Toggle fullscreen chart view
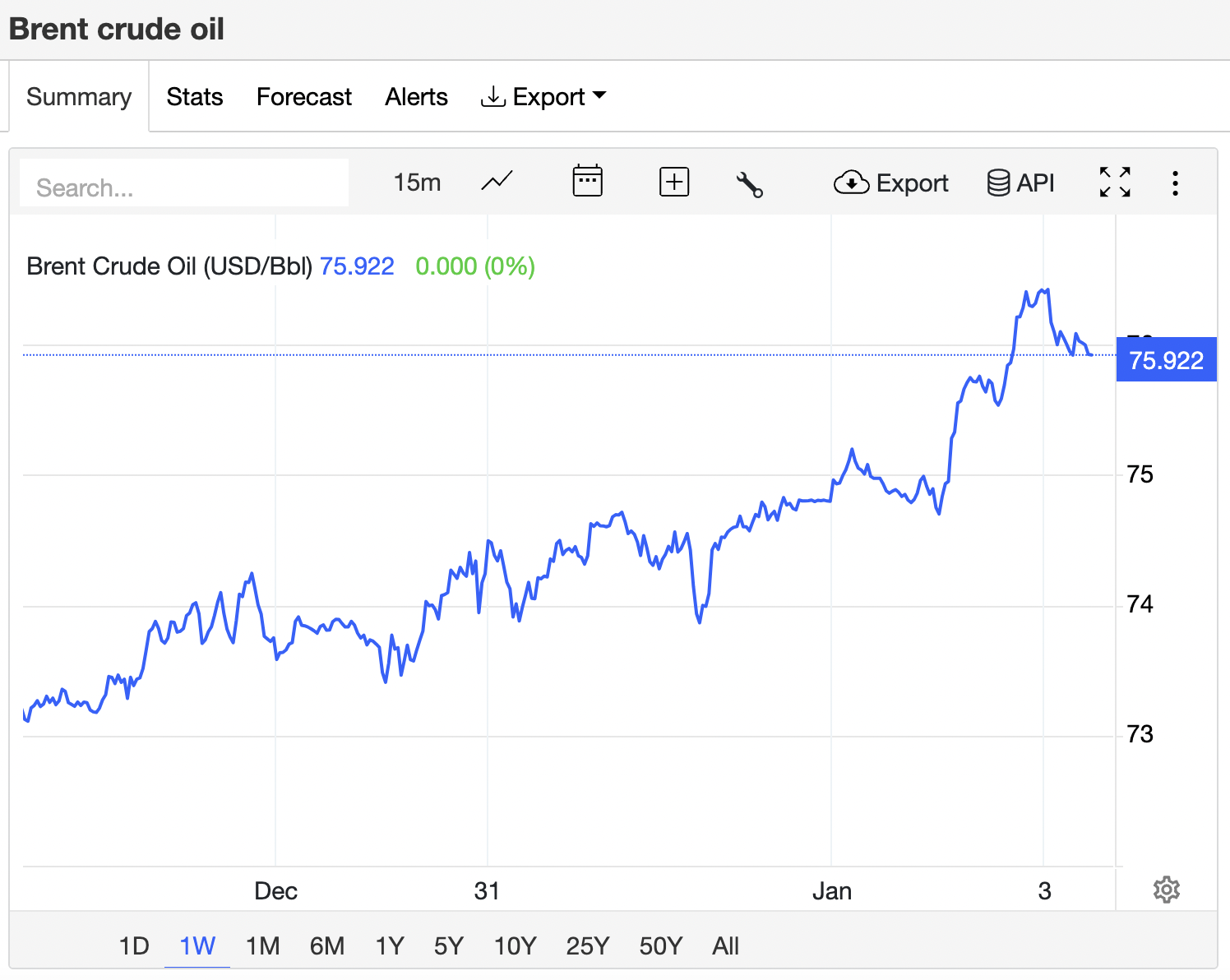This screenshot has width=1230, height=980. 1115,182
